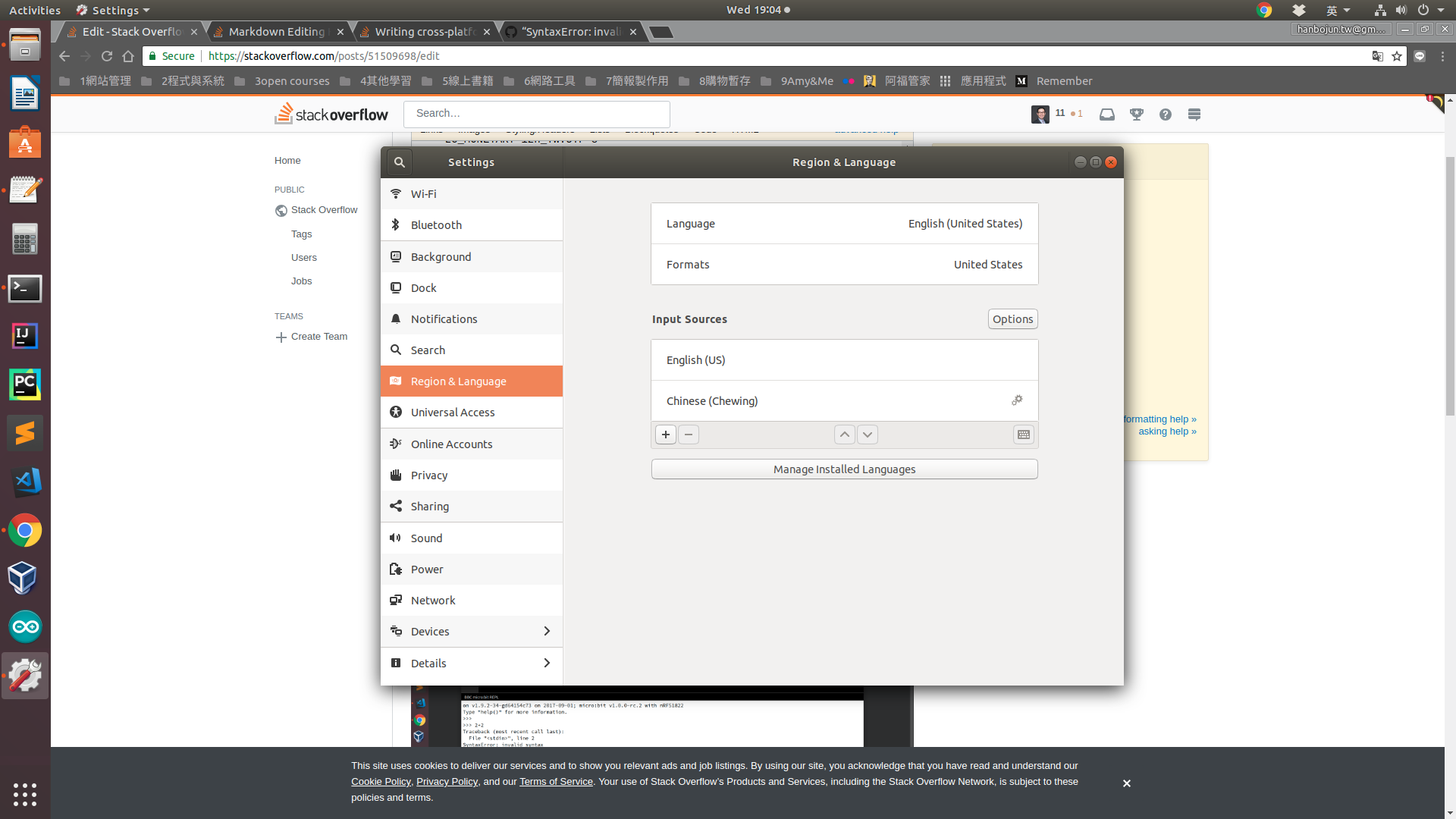1456x819 pixels.
Task: Launch Sublime Text from the dock
Action: 25,433
